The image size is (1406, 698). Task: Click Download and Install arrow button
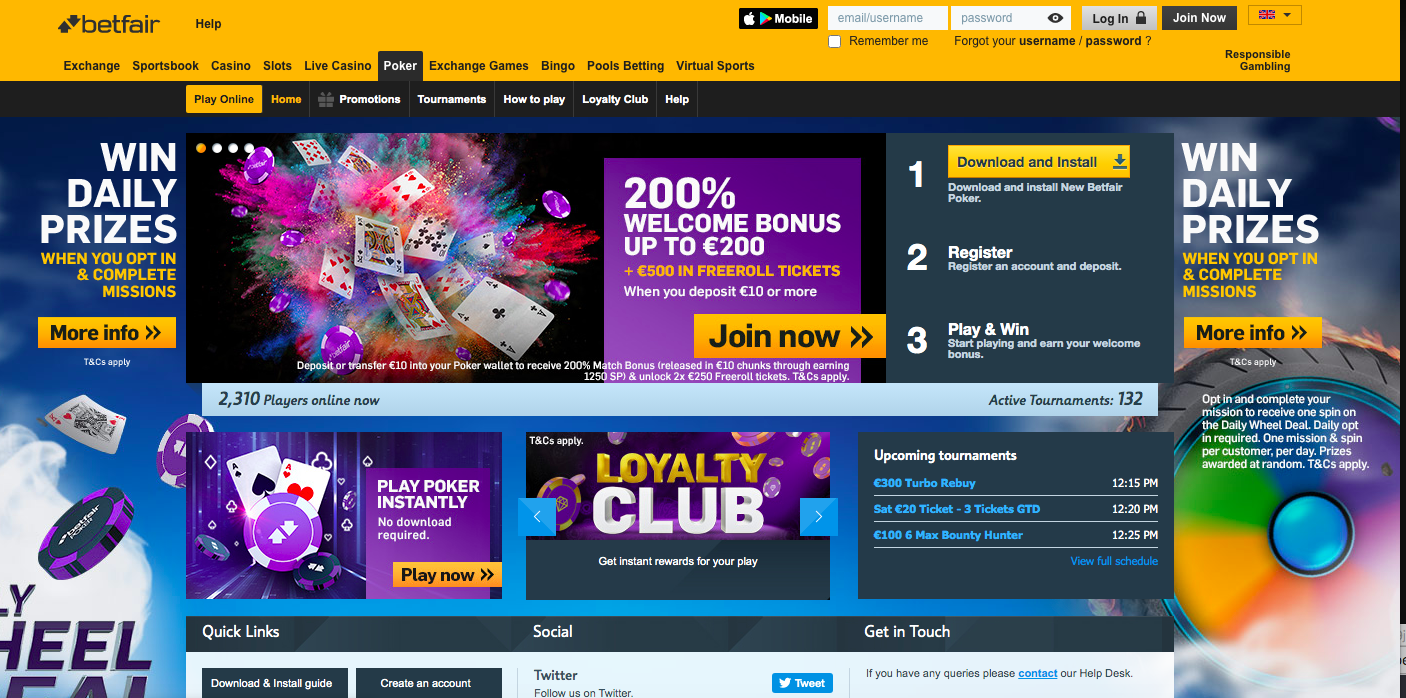pos(1039,162)
